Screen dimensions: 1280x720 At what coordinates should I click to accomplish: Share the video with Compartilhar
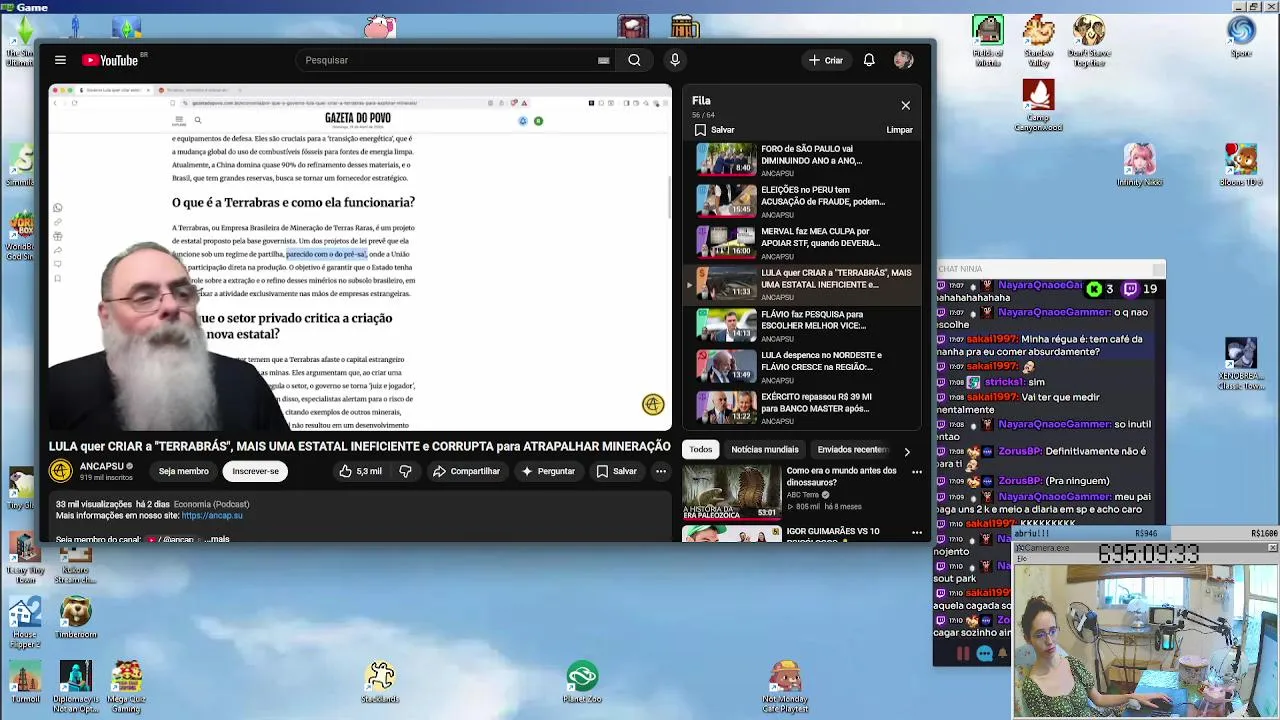466,471
